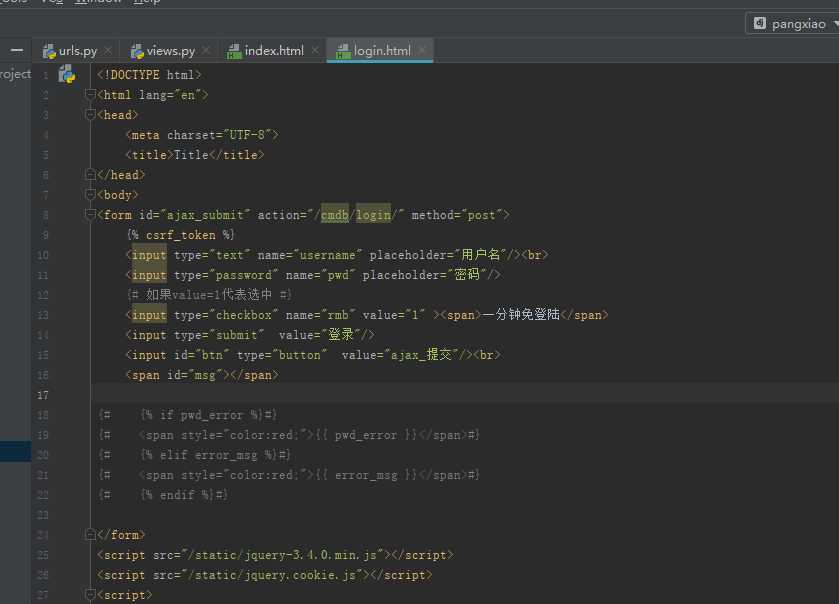Click the jquery.cookie.js script source
The height and width of the screenshot is (604, 839).
[x=272, y=575]
